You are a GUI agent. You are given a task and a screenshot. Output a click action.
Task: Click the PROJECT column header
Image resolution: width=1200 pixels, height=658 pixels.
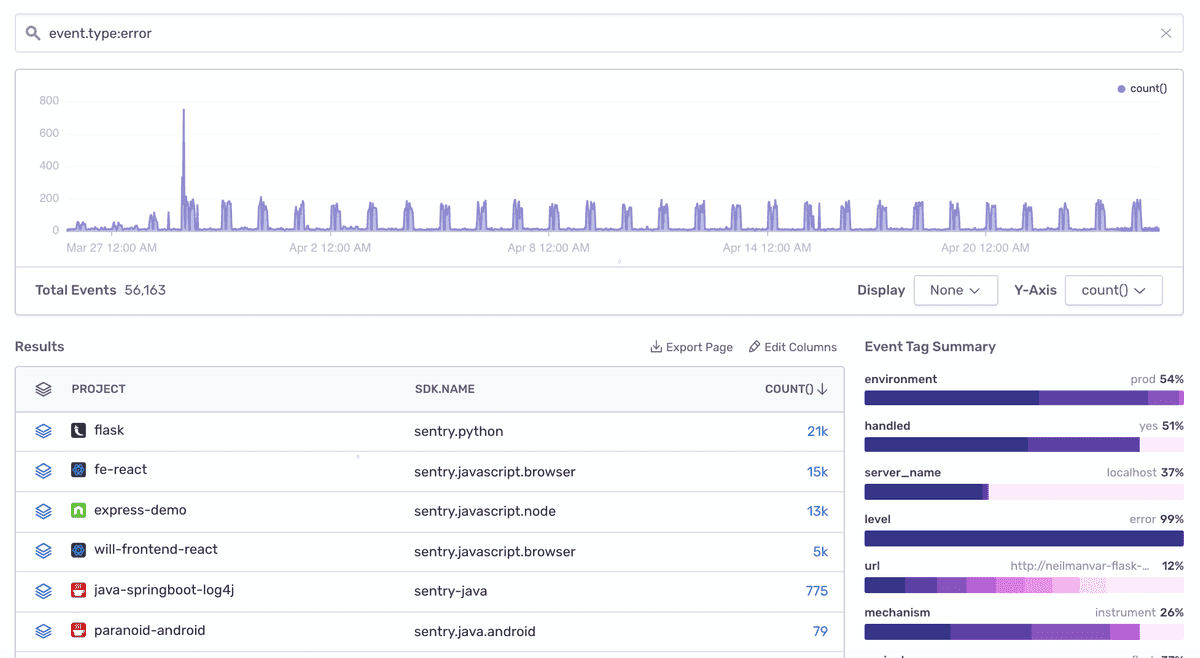point(99,389)
